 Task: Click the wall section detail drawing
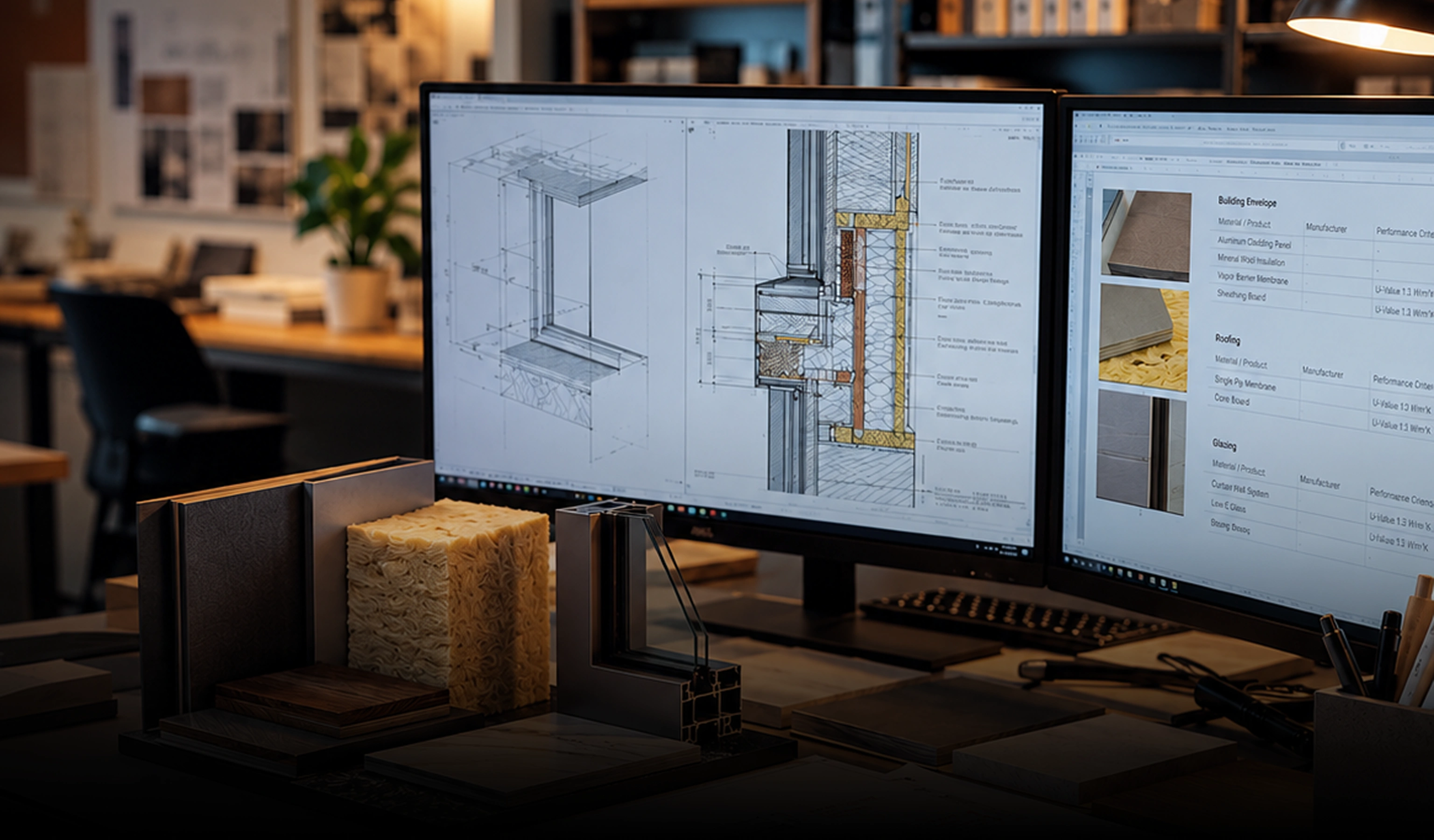coord(836,318)
